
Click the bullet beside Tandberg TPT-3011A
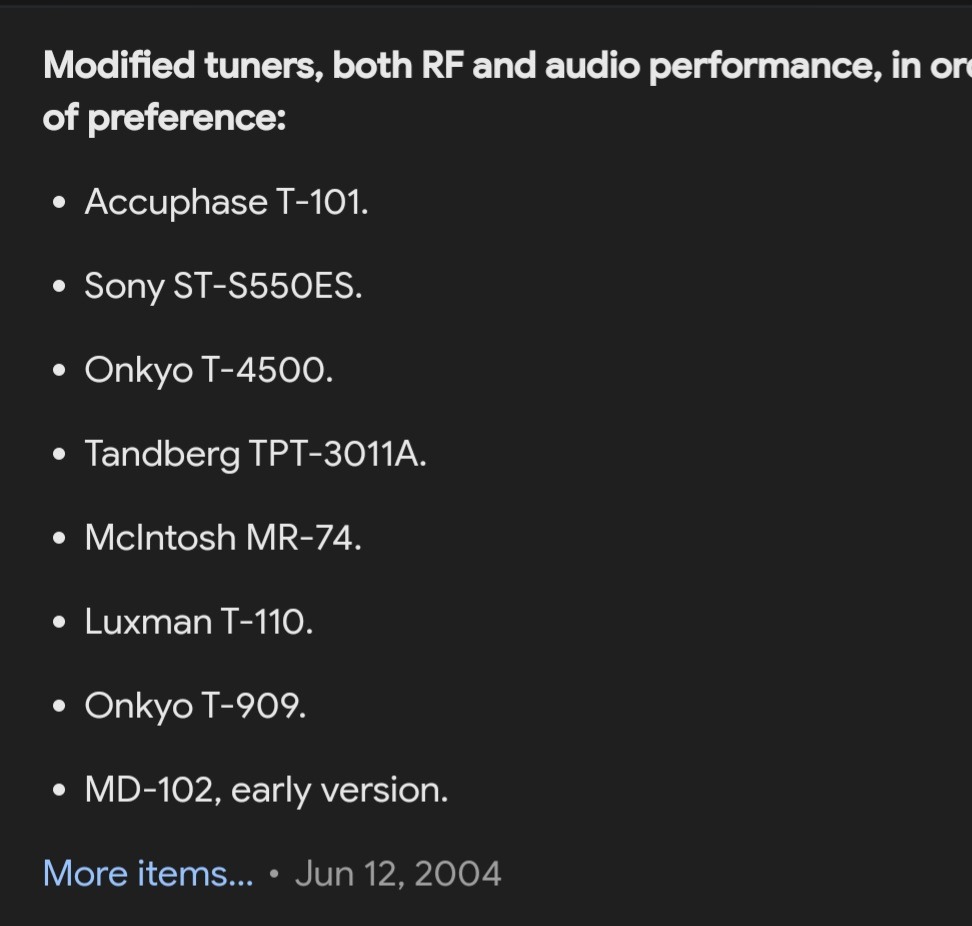(60, 454)
